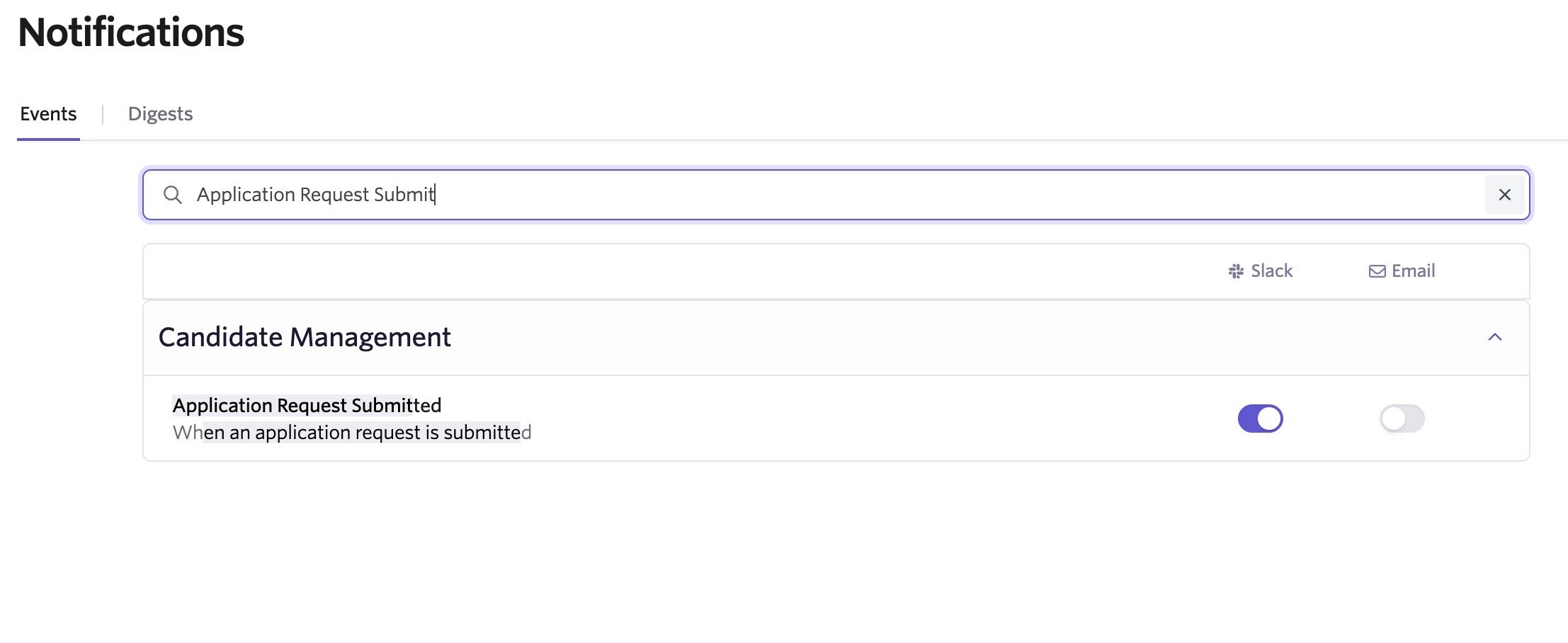Click the Email column label
This screenshot has width=1568, height=643.
[x=1413, y=271]
